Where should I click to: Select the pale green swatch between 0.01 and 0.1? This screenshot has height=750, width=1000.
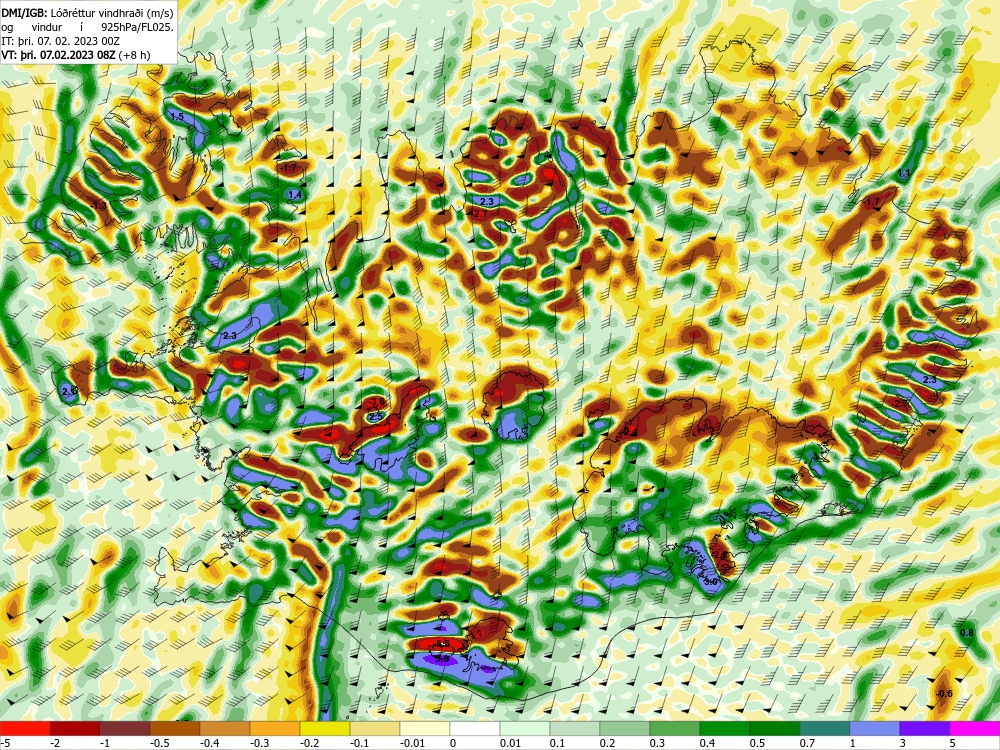(x=524, y=728)
